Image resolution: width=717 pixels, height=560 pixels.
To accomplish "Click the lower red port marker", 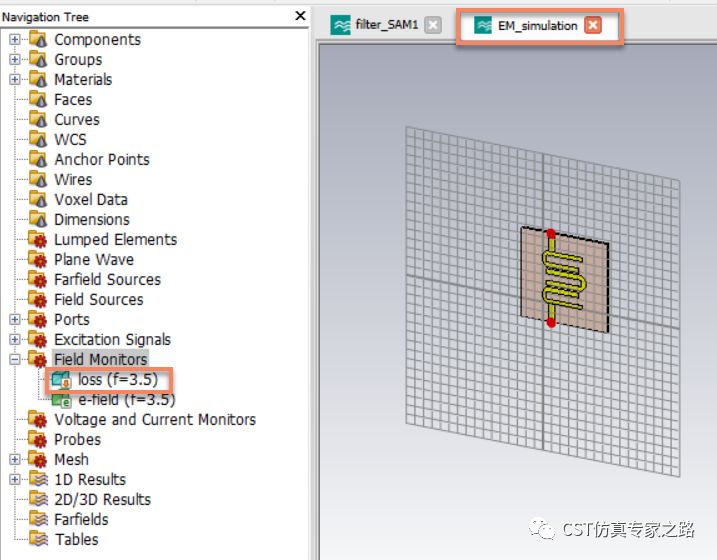I will (551, 323).
